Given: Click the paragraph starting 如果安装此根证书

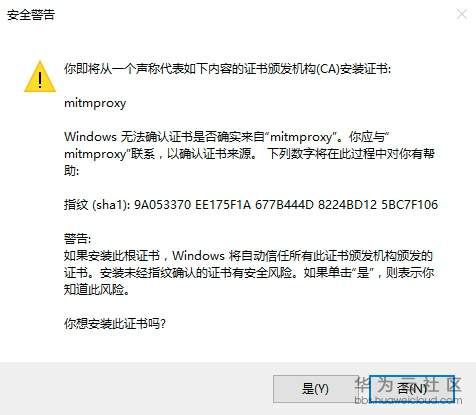Looking at the screenshot, I should (249, 273).
